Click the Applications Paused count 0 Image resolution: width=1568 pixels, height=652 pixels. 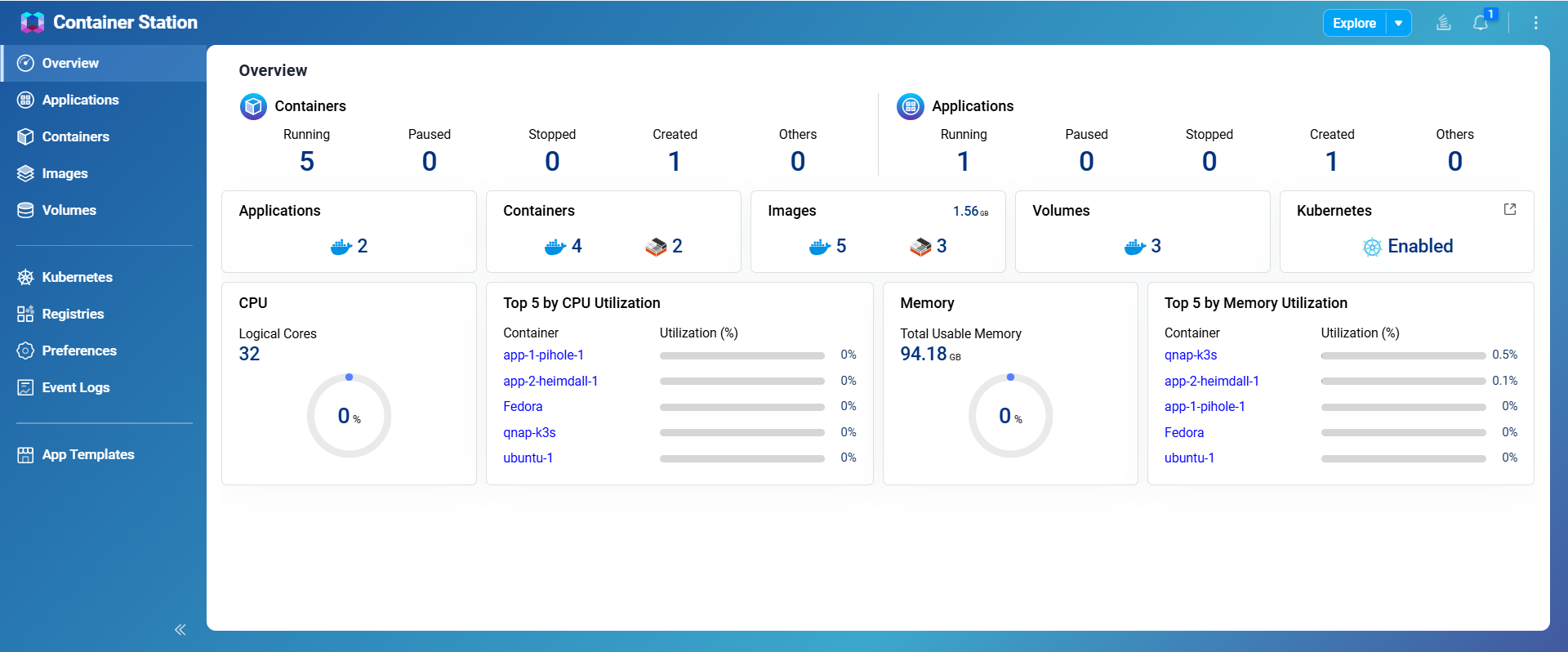point(1086,162)
